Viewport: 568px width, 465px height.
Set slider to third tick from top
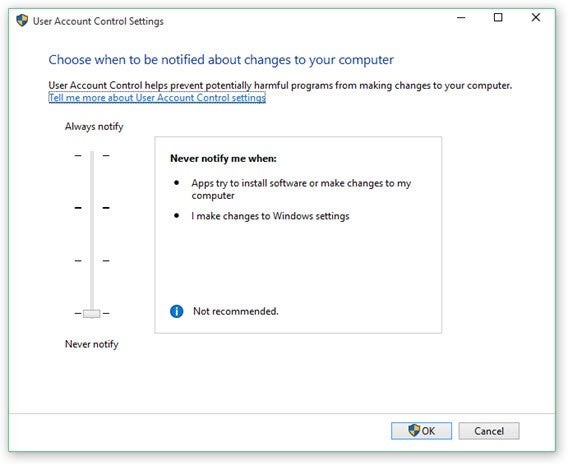pyautogui.click(x=92, y=261)
